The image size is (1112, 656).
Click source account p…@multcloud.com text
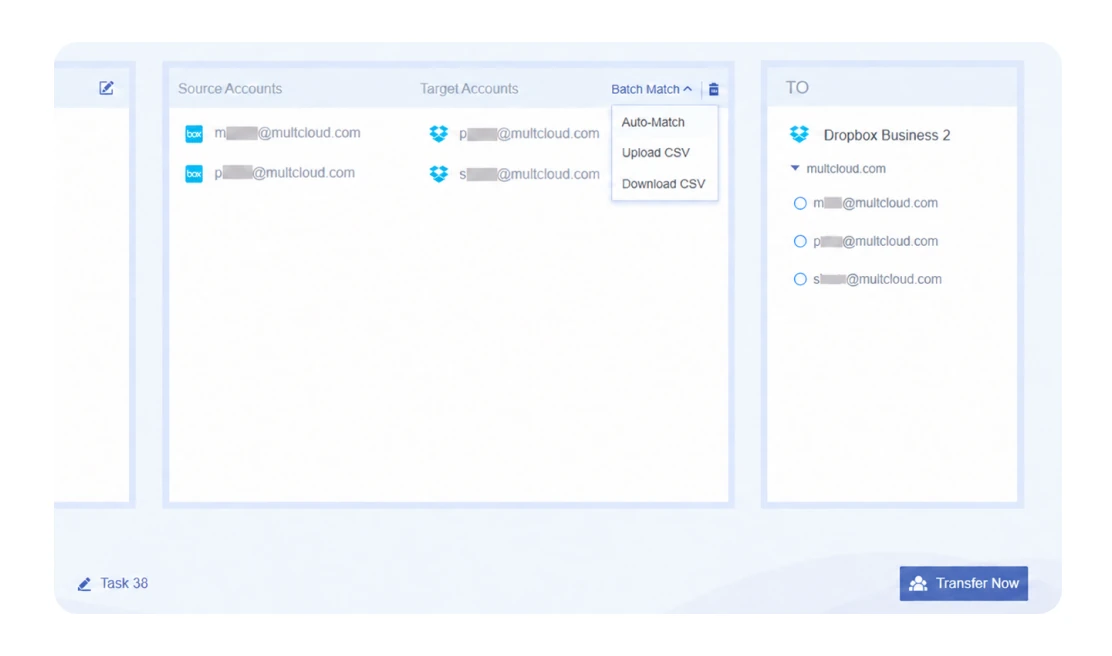284,172
